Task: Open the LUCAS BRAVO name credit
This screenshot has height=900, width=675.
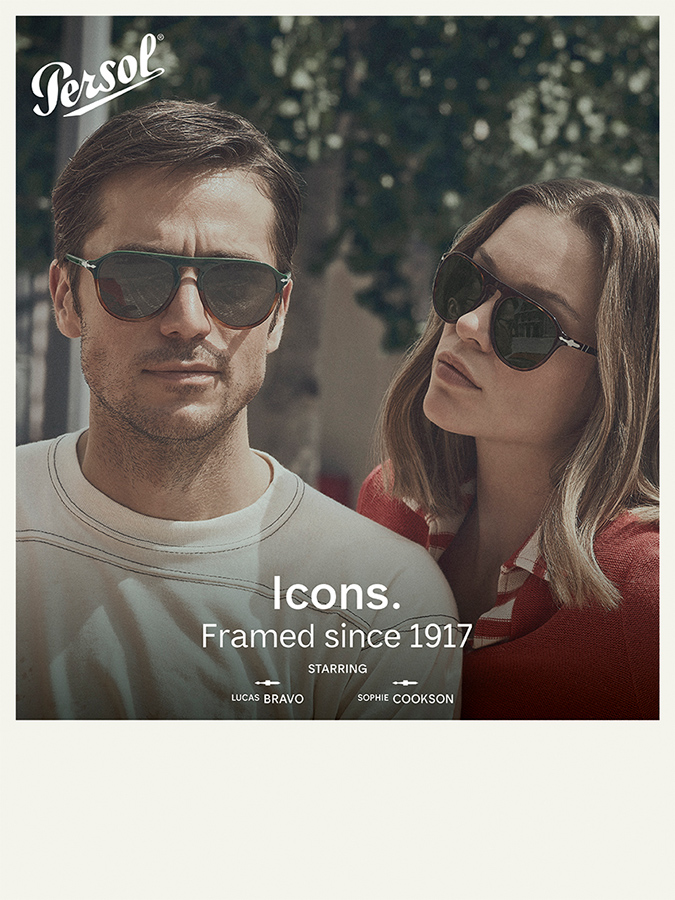Action: coord(267,699)
